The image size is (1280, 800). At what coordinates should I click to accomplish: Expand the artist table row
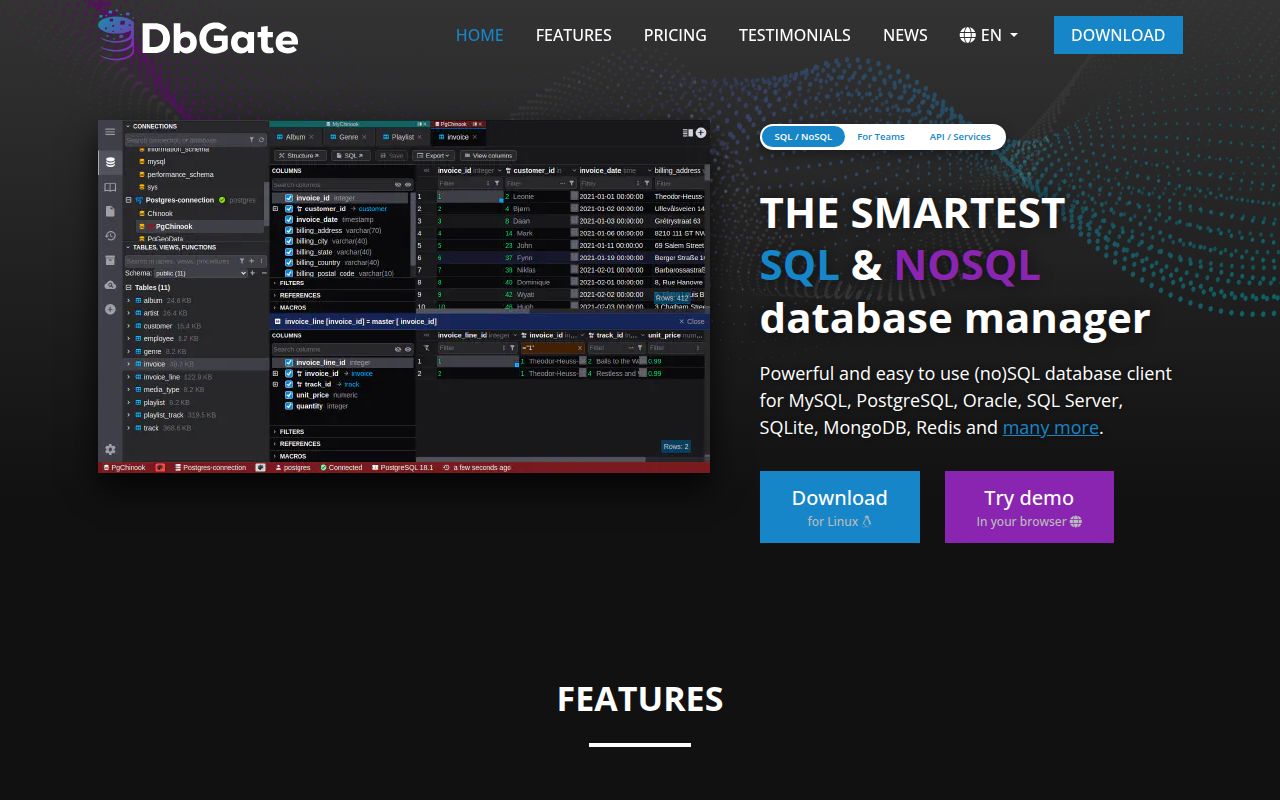pyautogui.click(x=129, y=313)
